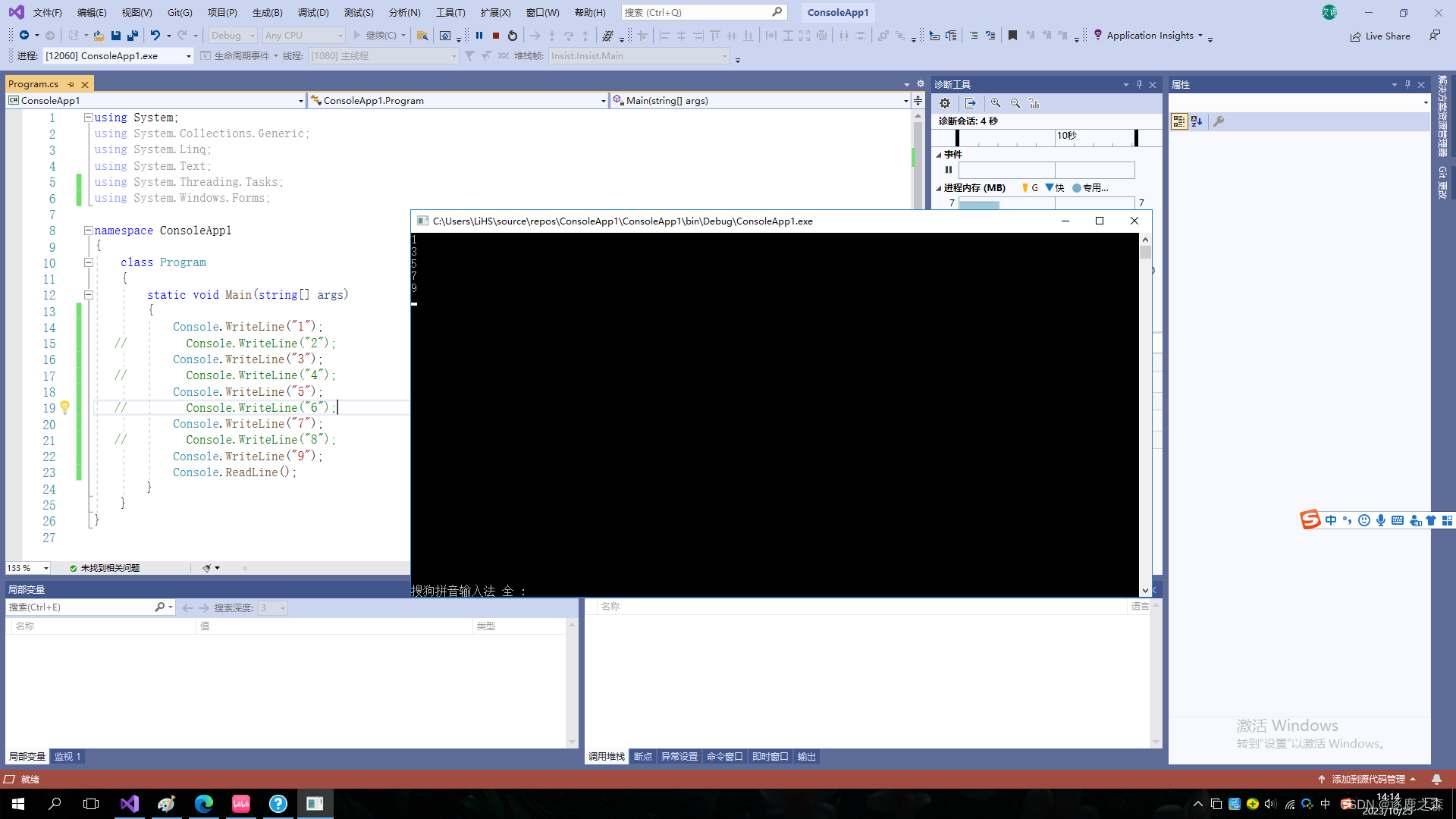Zoom out on the diagnostic timeline
1456x819 pixels.
(x=1015, y=103)
